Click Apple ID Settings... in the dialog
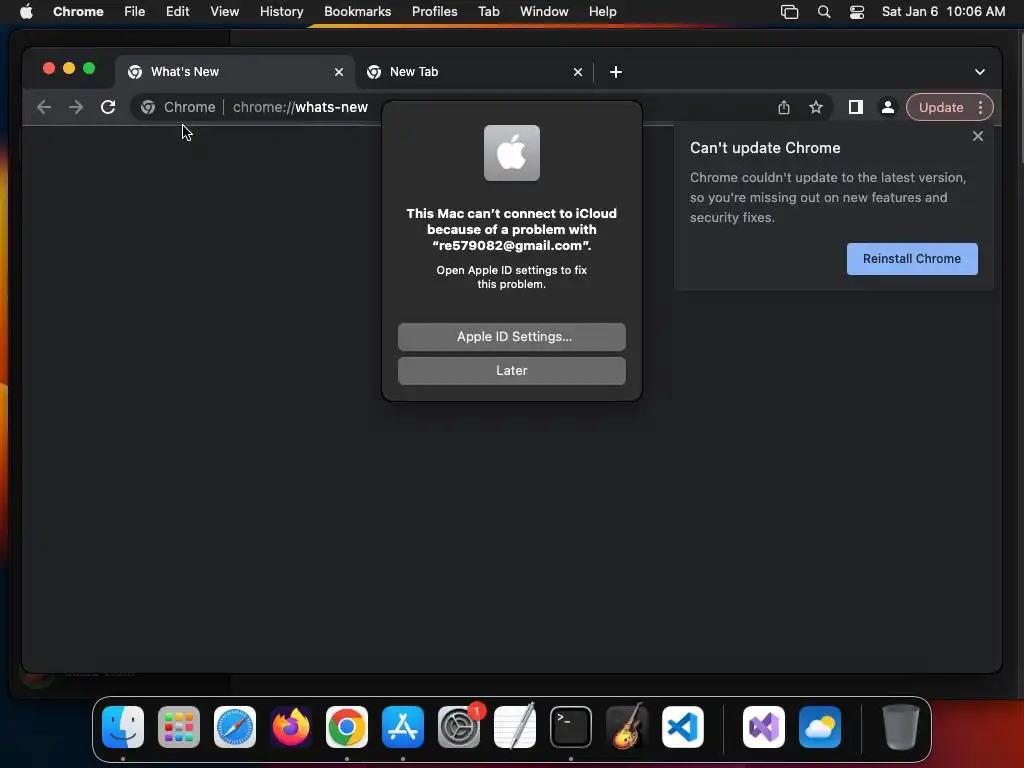 click(511, 336)
